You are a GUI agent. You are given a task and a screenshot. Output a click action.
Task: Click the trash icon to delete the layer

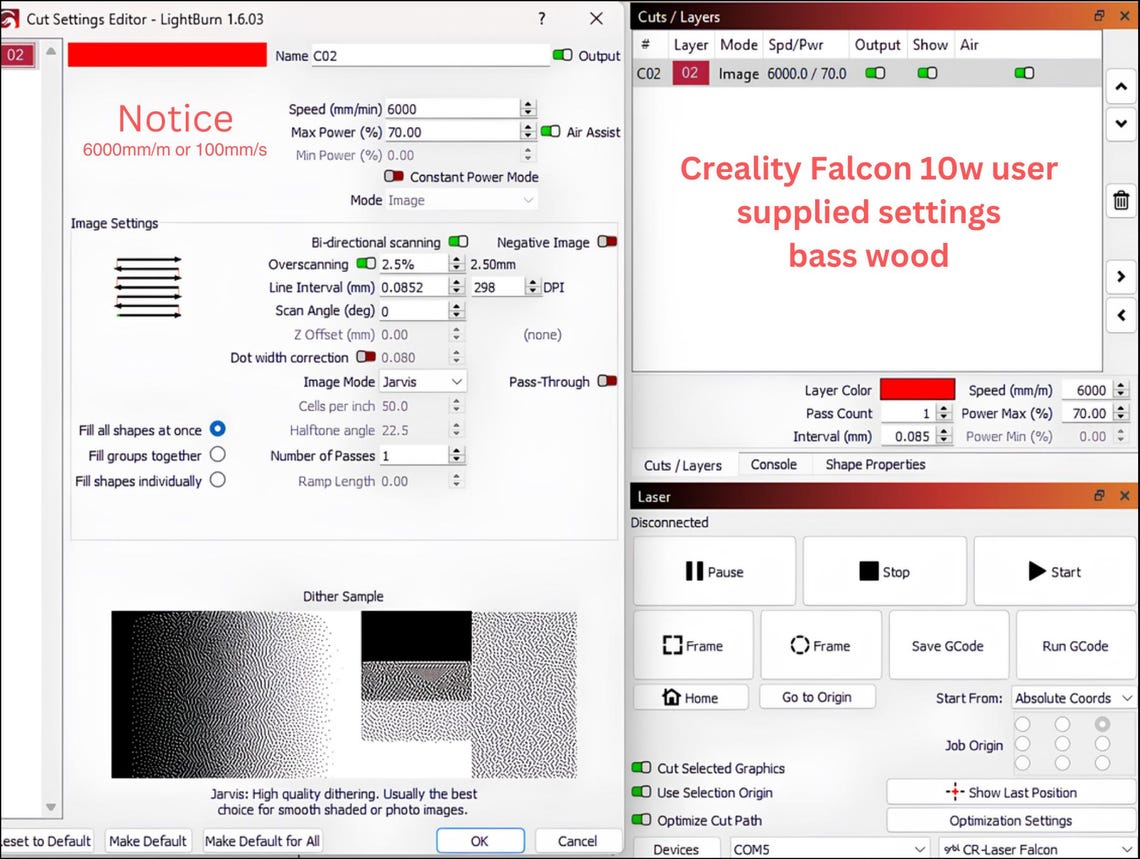1121,200
